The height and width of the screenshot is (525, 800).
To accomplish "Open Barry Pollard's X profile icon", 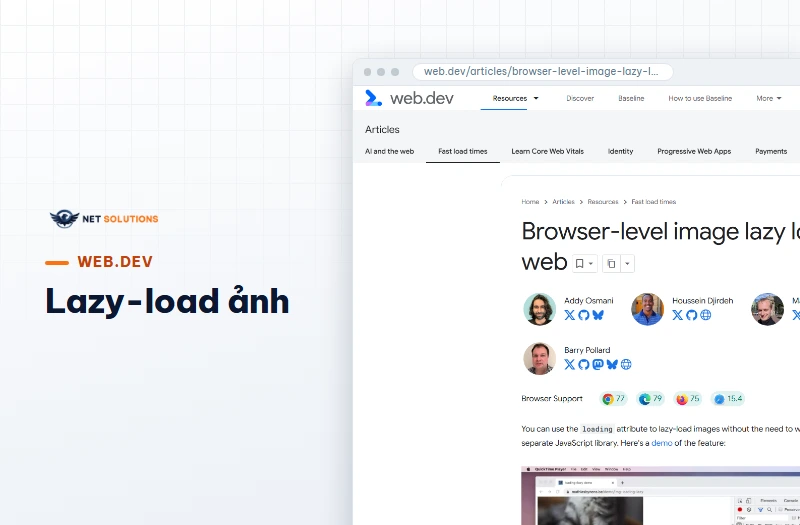I will click(569, 364).
